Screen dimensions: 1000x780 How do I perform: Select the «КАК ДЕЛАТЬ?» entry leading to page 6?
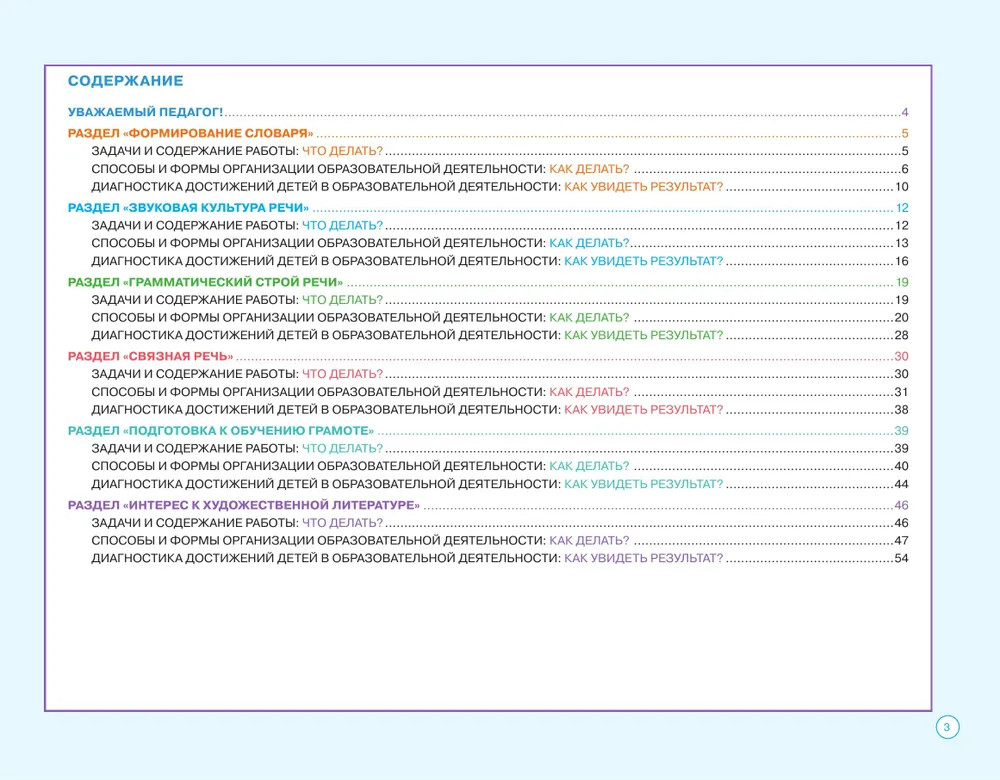(x=589, y=169)
